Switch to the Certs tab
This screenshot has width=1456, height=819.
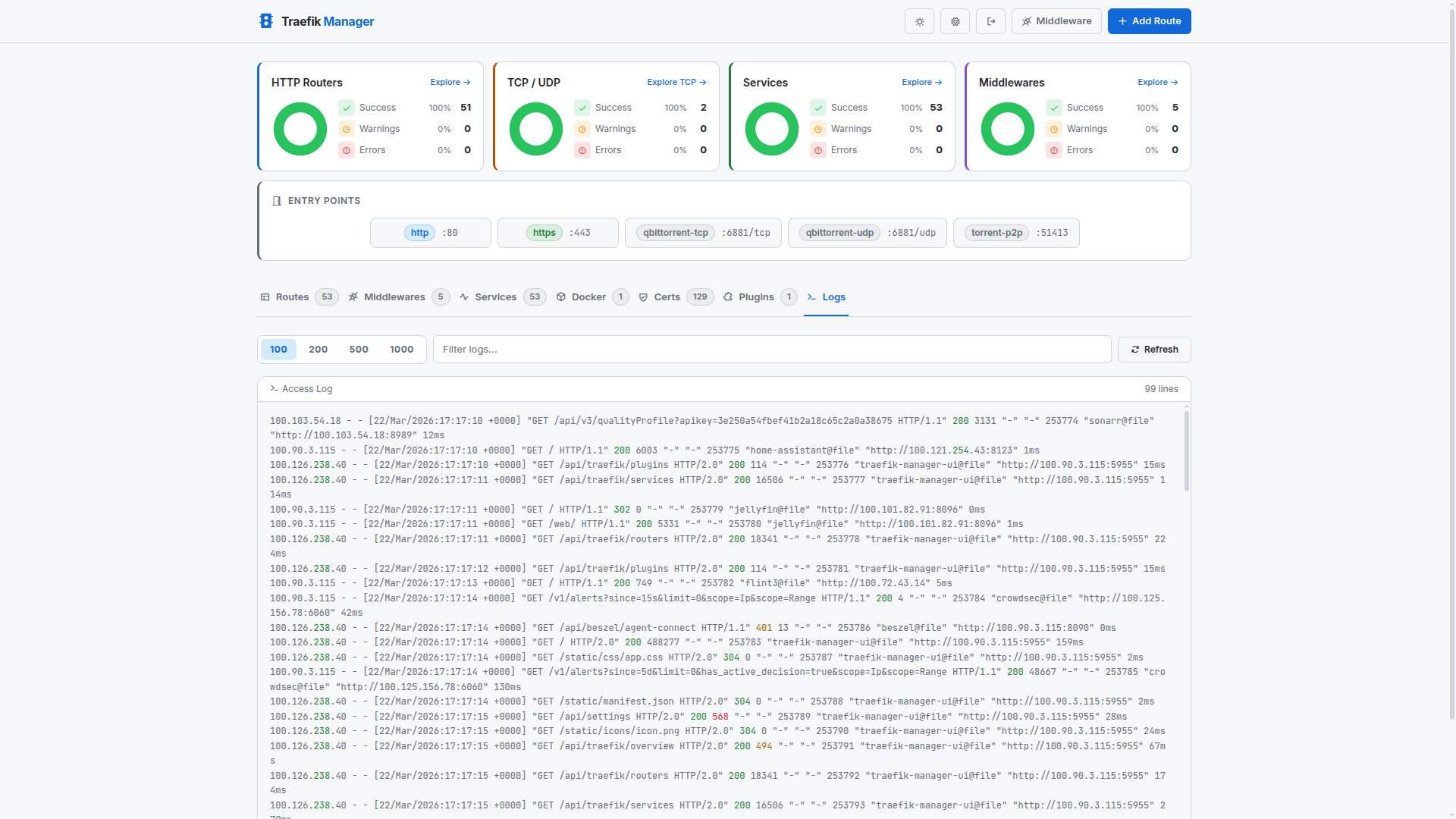[667, 297]
